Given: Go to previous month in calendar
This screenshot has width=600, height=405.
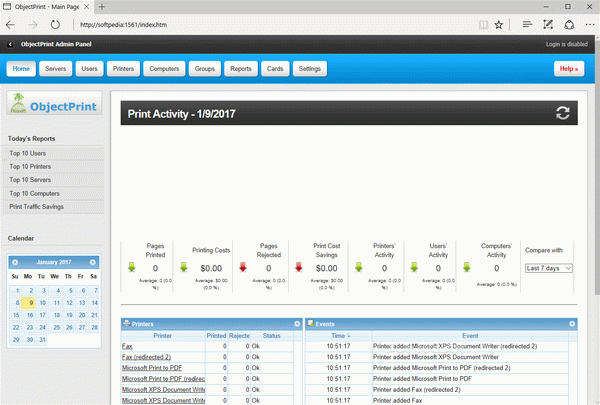Looking at the screenshot, I should coord(15,262).
